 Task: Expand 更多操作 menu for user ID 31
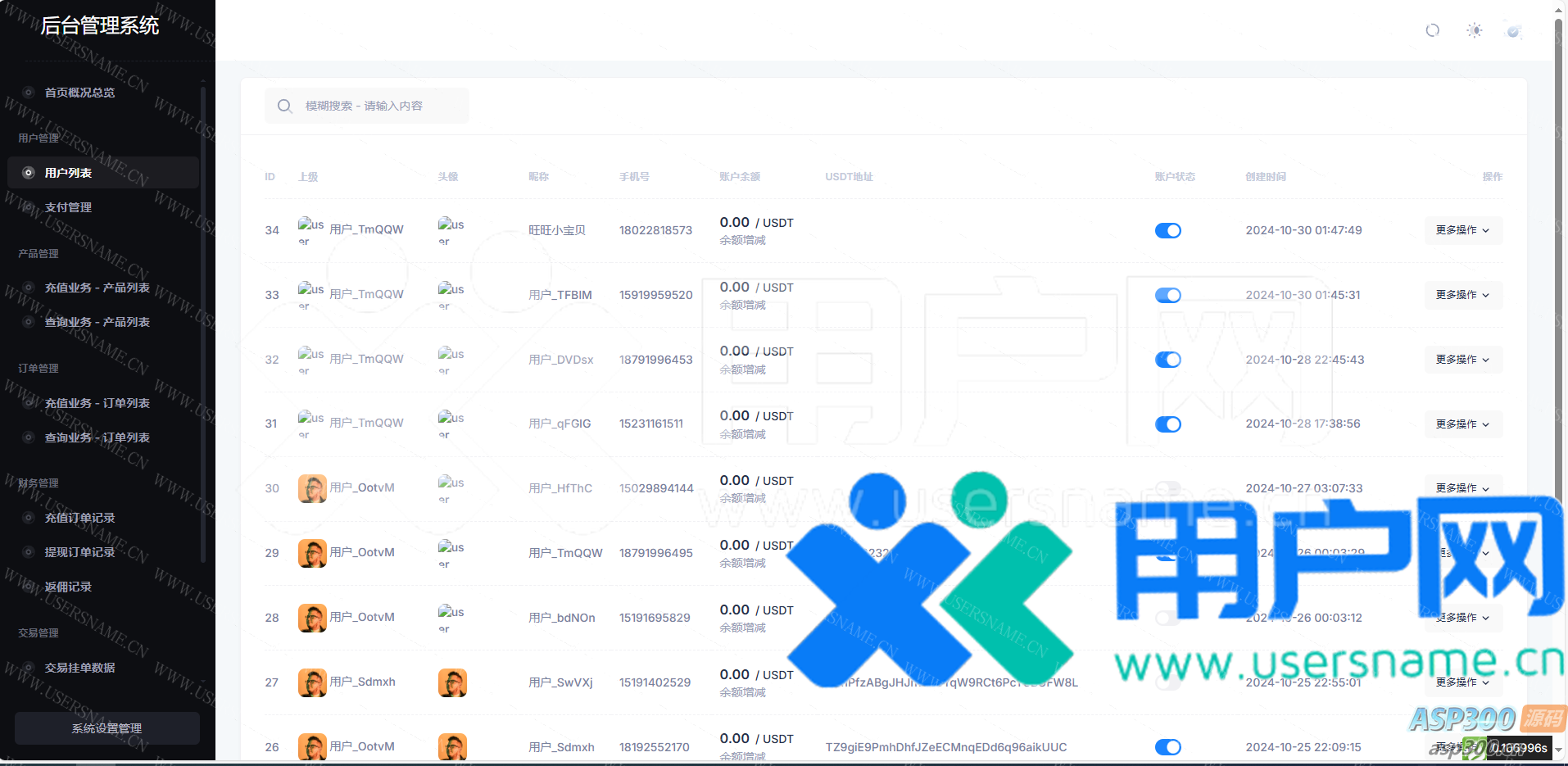pos(1462,424)
